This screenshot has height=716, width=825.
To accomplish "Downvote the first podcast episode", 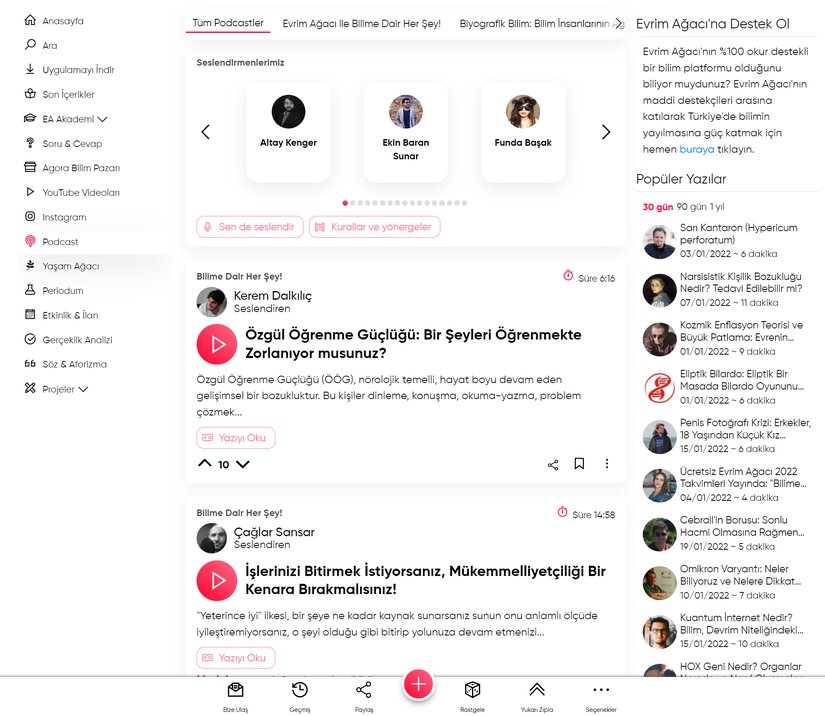I will (x=243, y=464).
